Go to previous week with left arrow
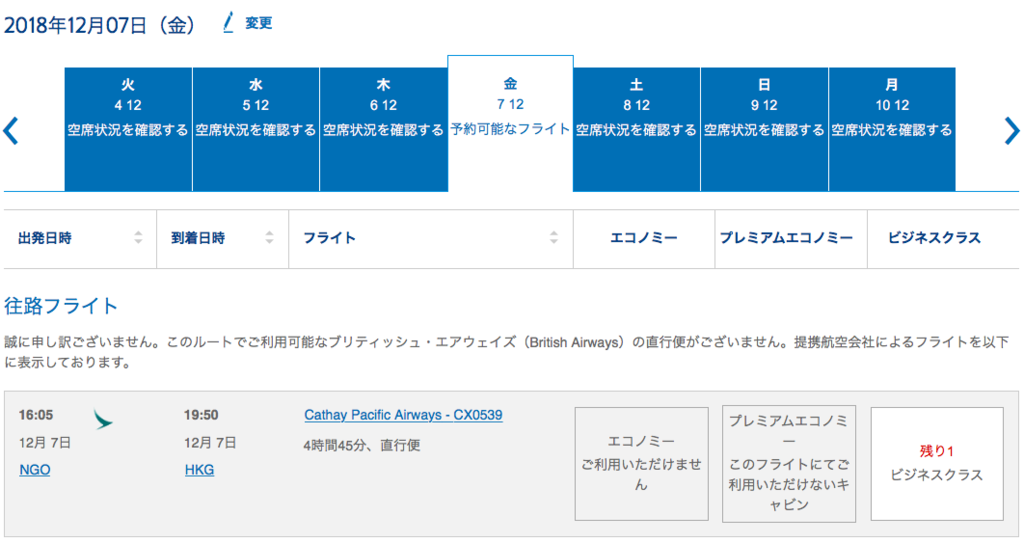This screenshot has height=543, width=1024. pyautogui.click(x=10, y=131)
